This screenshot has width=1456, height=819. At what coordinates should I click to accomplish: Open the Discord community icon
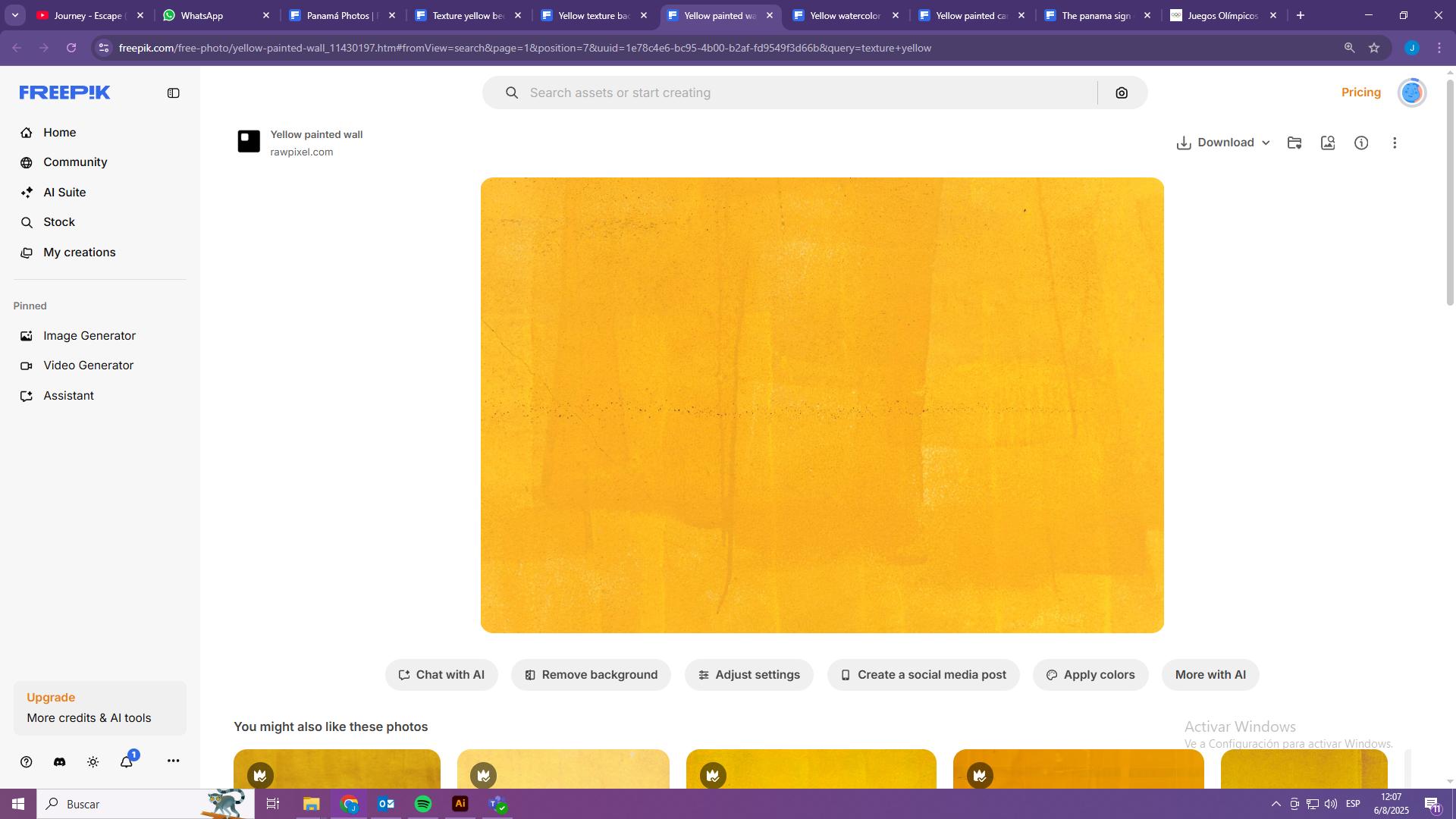click(60, 762)
